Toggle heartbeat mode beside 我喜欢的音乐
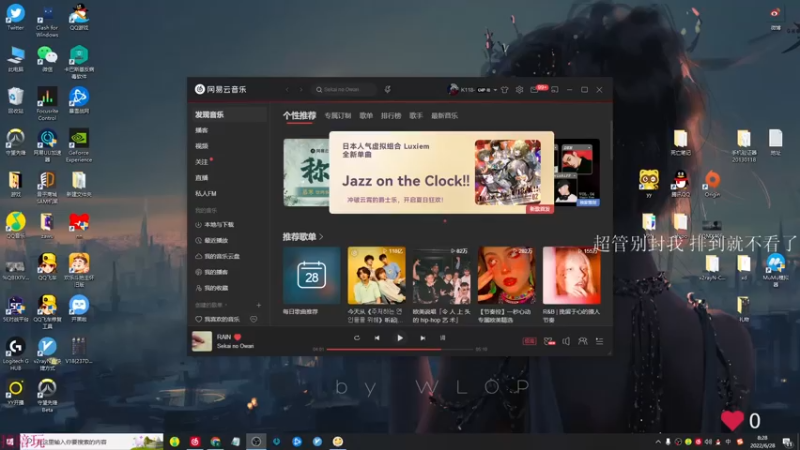This screenshot has height=450, width=800. pos(254,319)
